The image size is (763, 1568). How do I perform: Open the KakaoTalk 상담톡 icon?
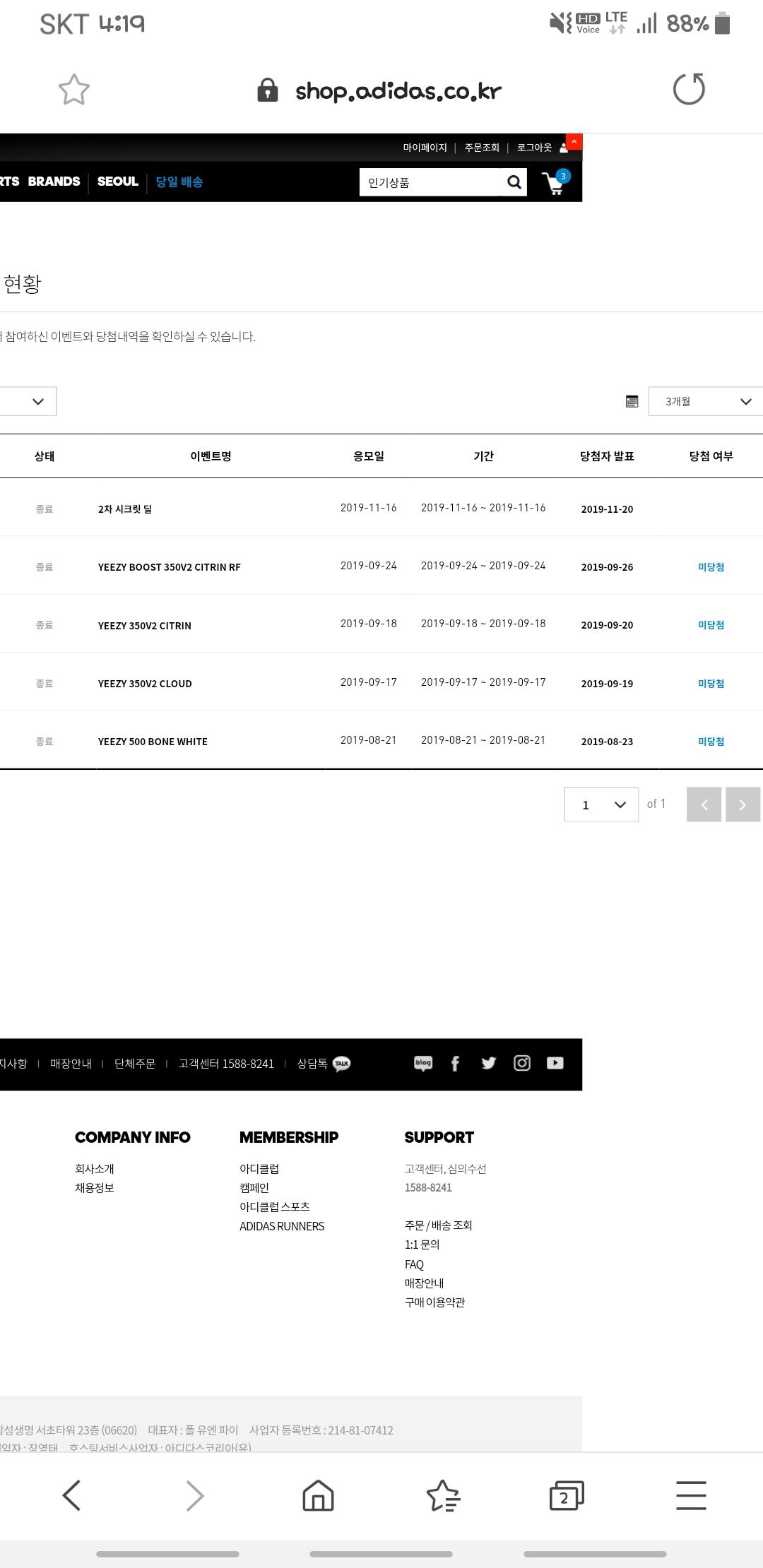[342, 1064]
